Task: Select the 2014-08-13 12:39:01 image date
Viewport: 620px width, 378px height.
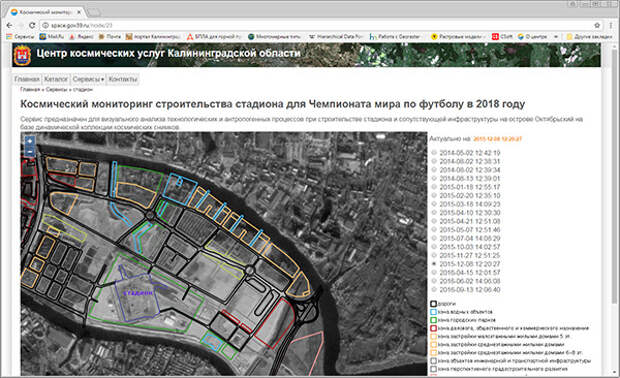Action: [434, 178]
